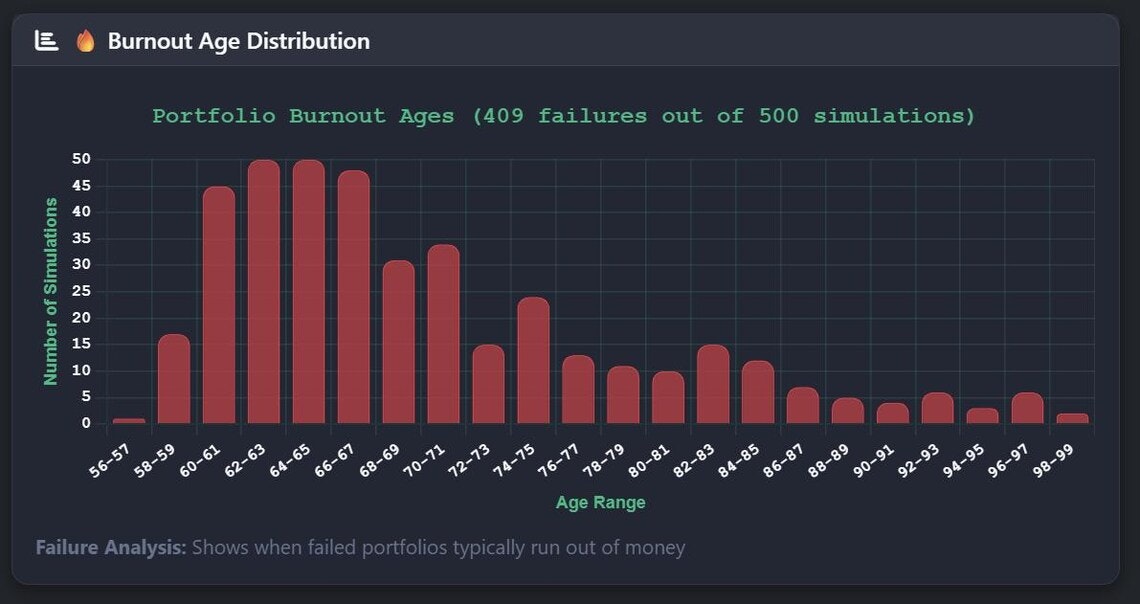Select the 86-87 age bar
Image resolution: width=1140 pixels, height=604 pixels.
pyautogui.click(x=803, y=405)
